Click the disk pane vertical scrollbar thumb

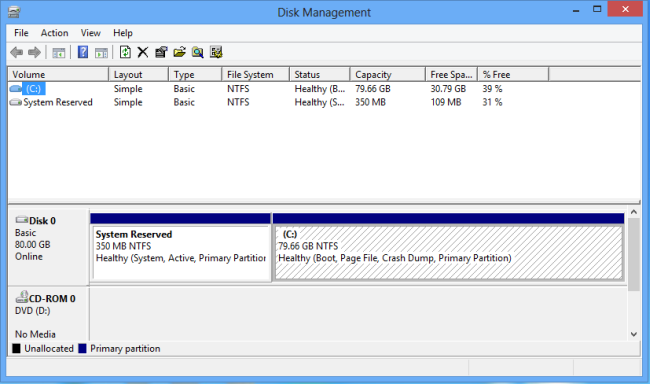click(x=634, y=254)
